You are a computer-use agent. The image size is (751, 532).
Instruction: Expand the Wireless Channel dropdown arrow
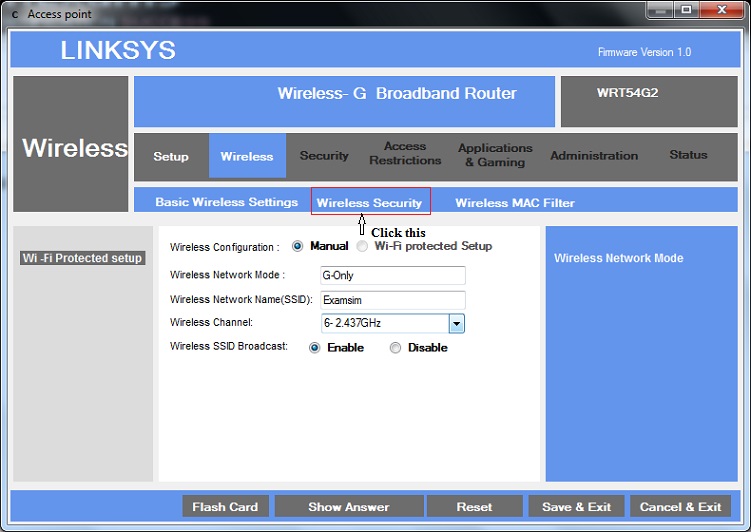coord(456,324)
